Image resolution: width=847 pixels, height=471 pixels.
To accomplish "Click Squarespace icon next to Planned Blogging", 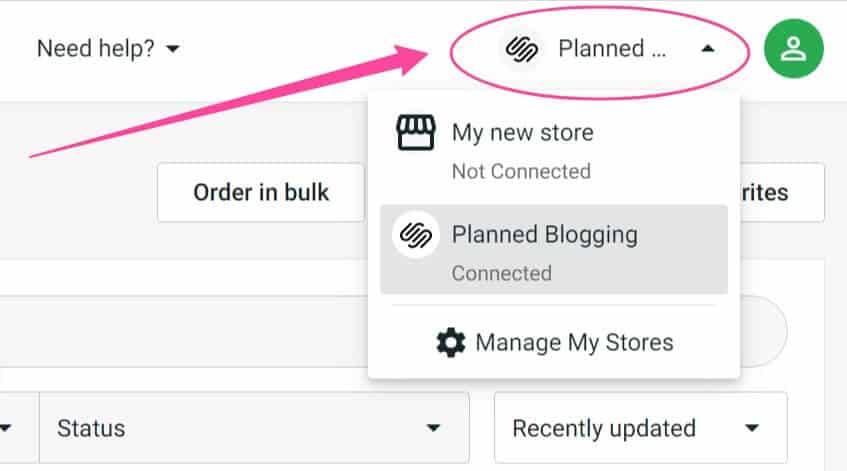I will pyautogui.click(x=415, y=235).
